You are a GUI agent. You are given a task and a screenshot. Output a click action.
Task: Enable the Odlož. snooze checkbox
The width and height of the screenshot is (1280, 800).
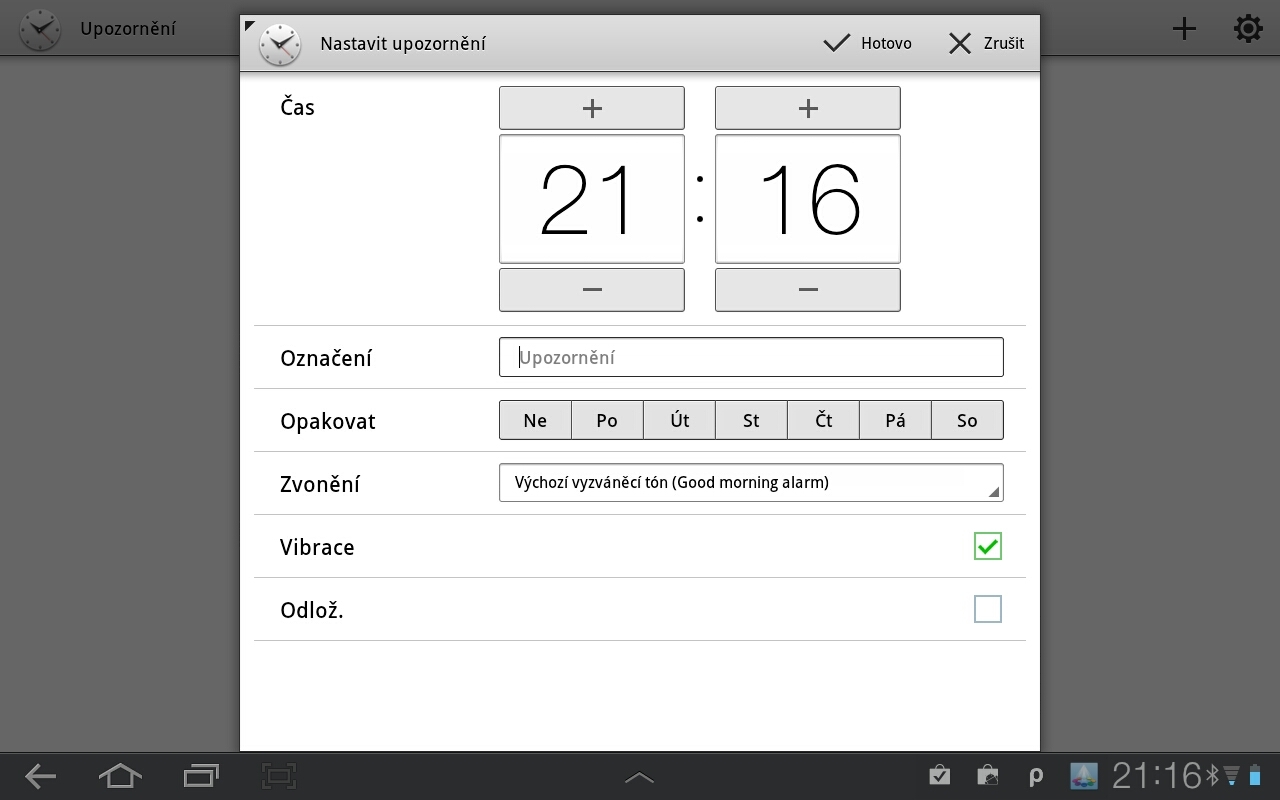pos(987,609)
